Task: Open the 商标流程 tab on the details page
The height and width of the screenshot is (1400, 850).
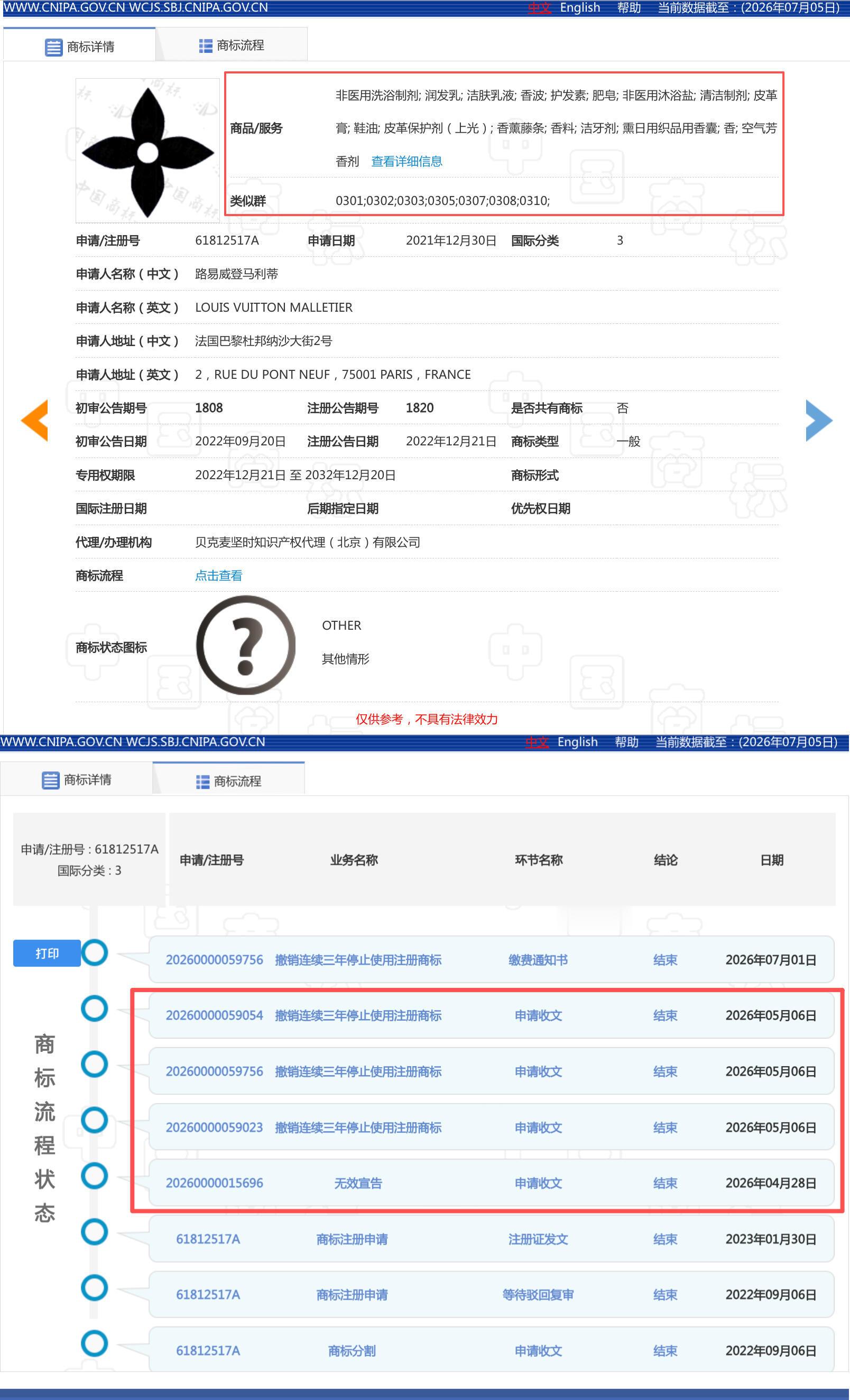Action: [x=232, y=45]
